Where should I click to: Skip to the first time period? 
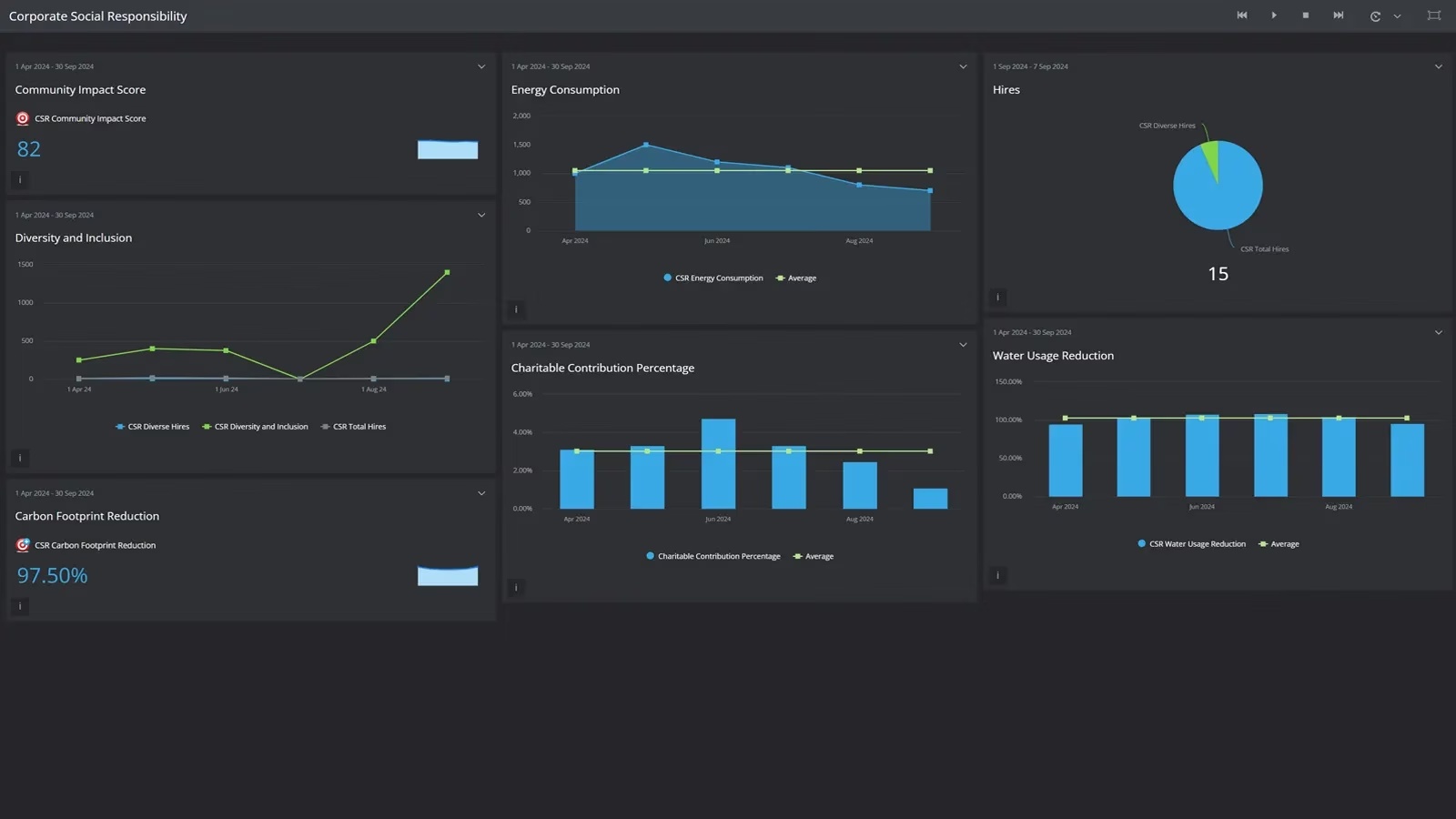pos(1241,15)
